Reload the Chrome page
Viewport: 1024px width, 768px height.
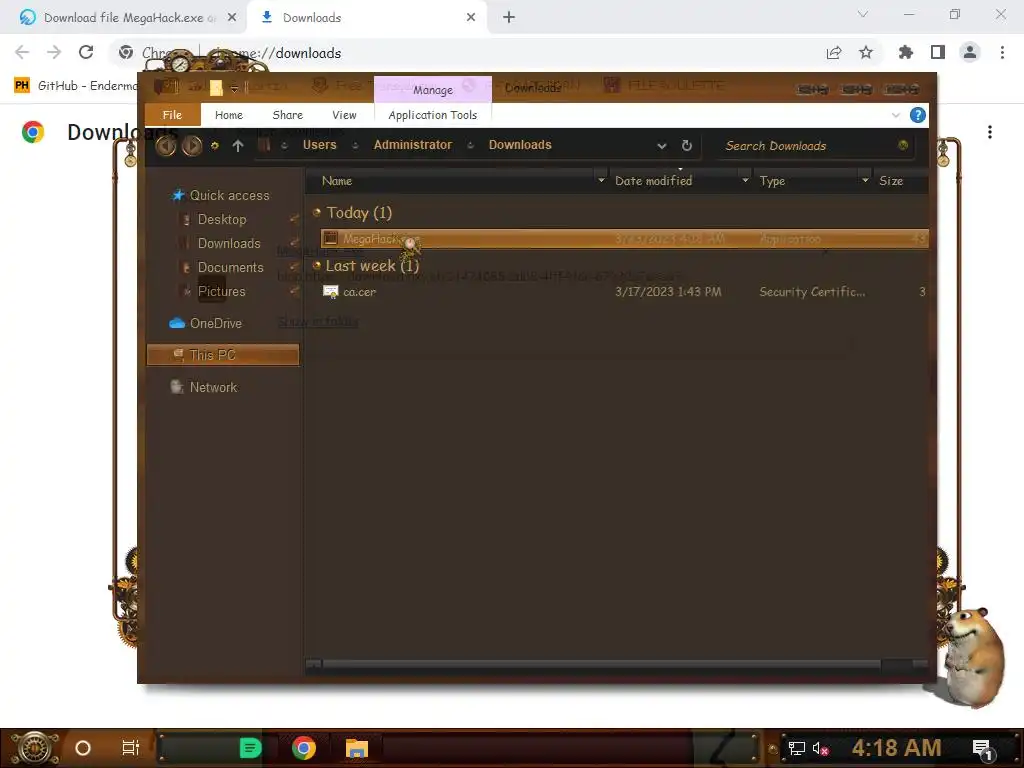pos(86,52)
